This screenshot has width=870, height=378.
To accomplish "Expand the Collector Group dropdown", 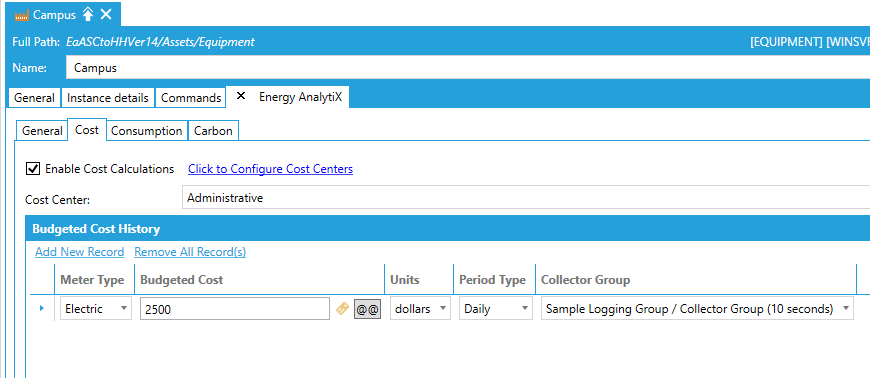I will coord(697,309).
